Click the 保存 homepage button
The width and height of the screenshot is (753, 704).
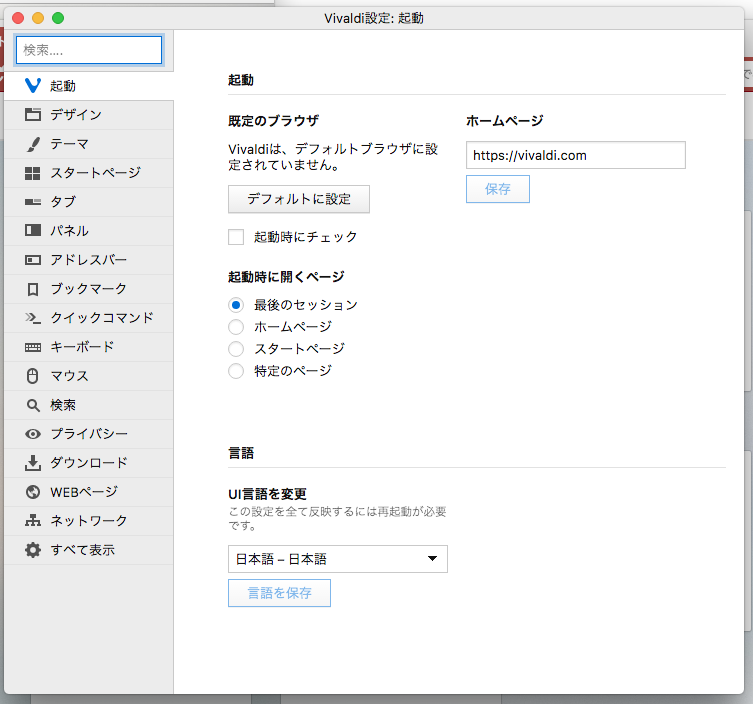click(498, 189)
